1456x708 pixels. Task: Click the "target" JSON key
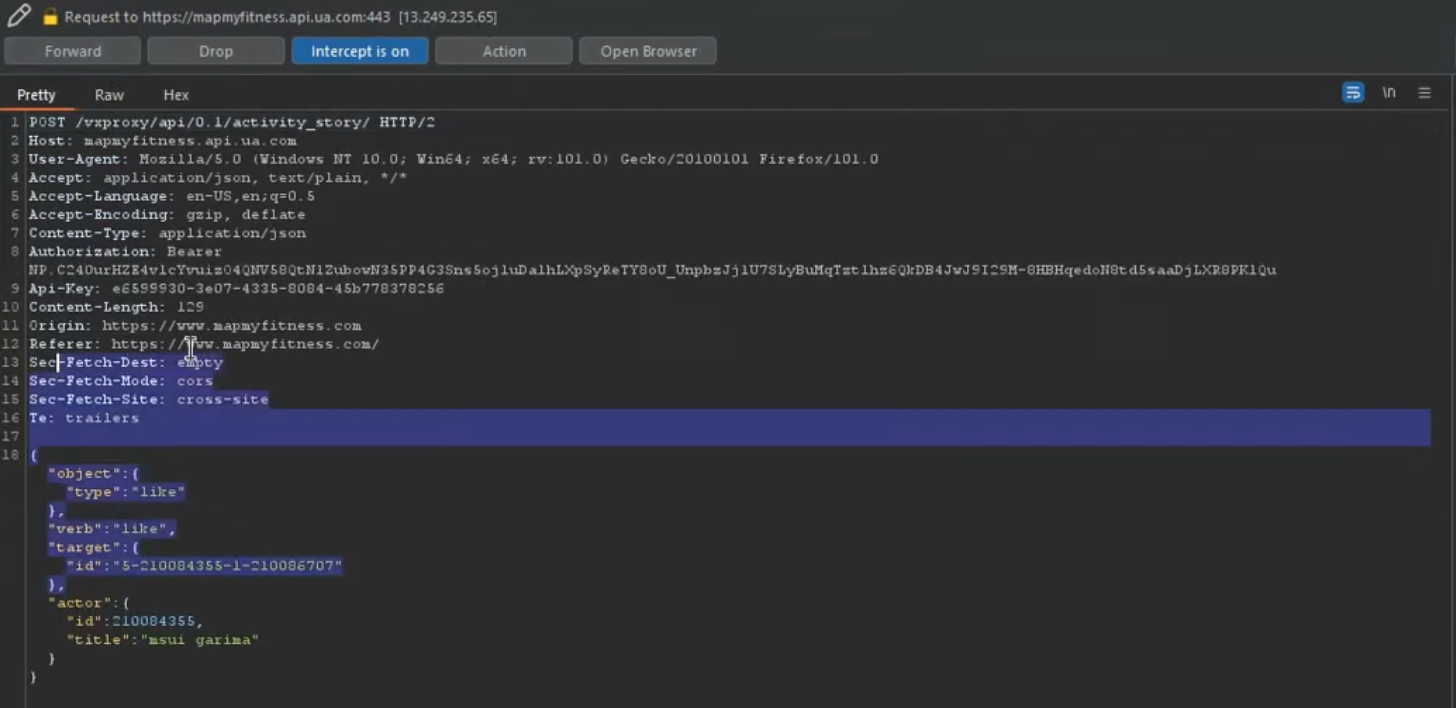84,548
